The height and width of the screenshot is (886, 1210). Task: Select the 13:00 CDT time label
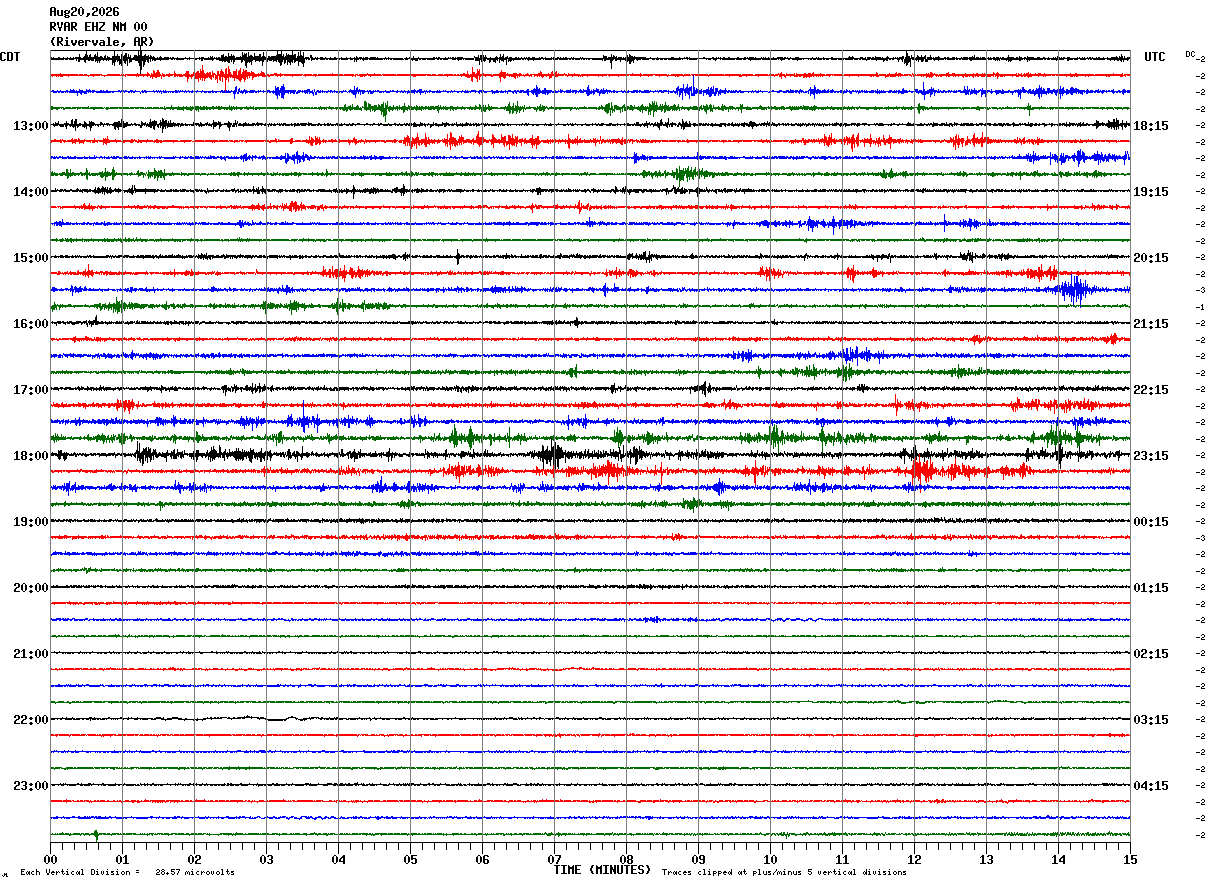(x=31, y=126)
